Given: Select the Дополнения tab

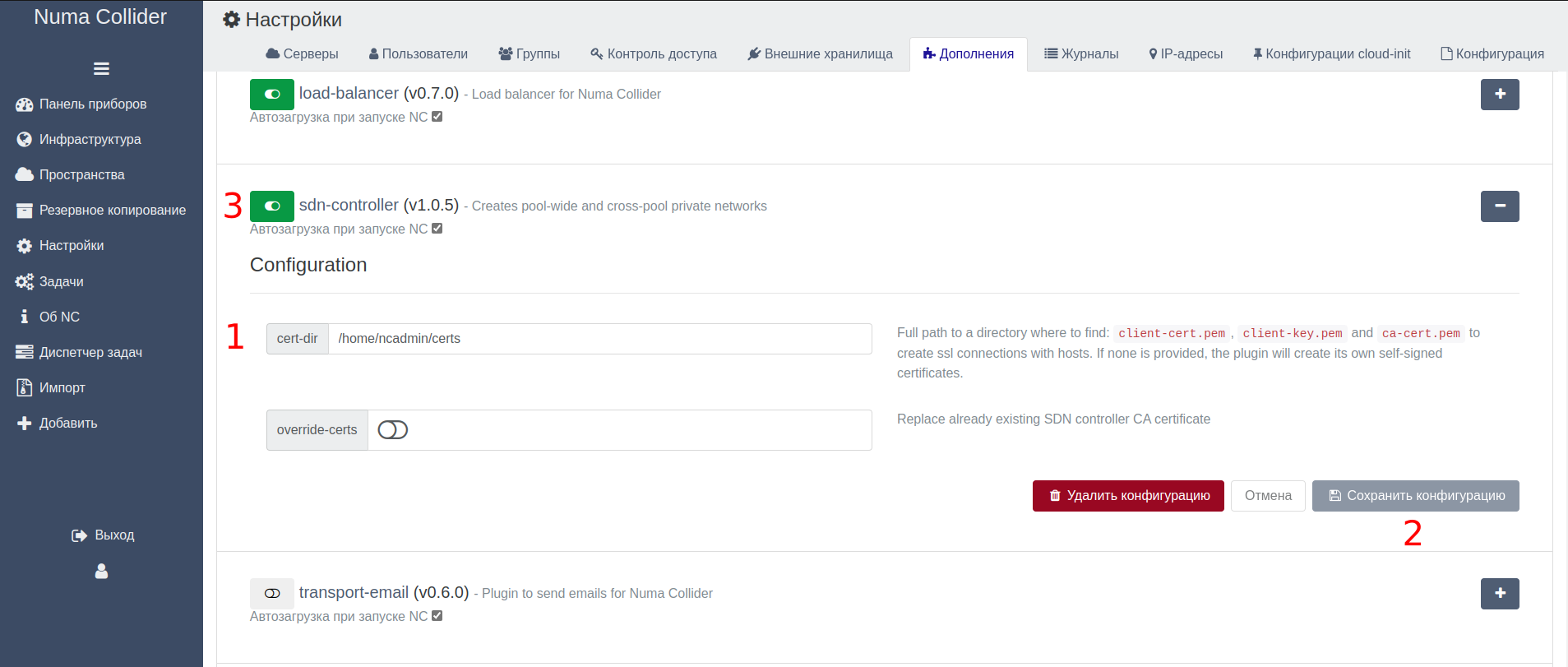Looking at the screenshot, I should coord(969,53).
